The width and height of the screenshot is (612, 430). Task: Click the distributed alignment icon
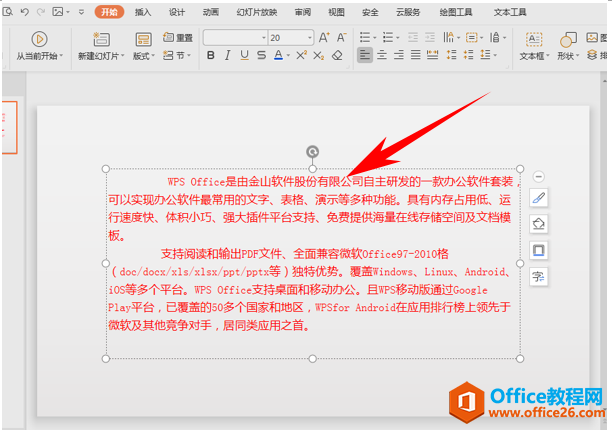(432, 55)
